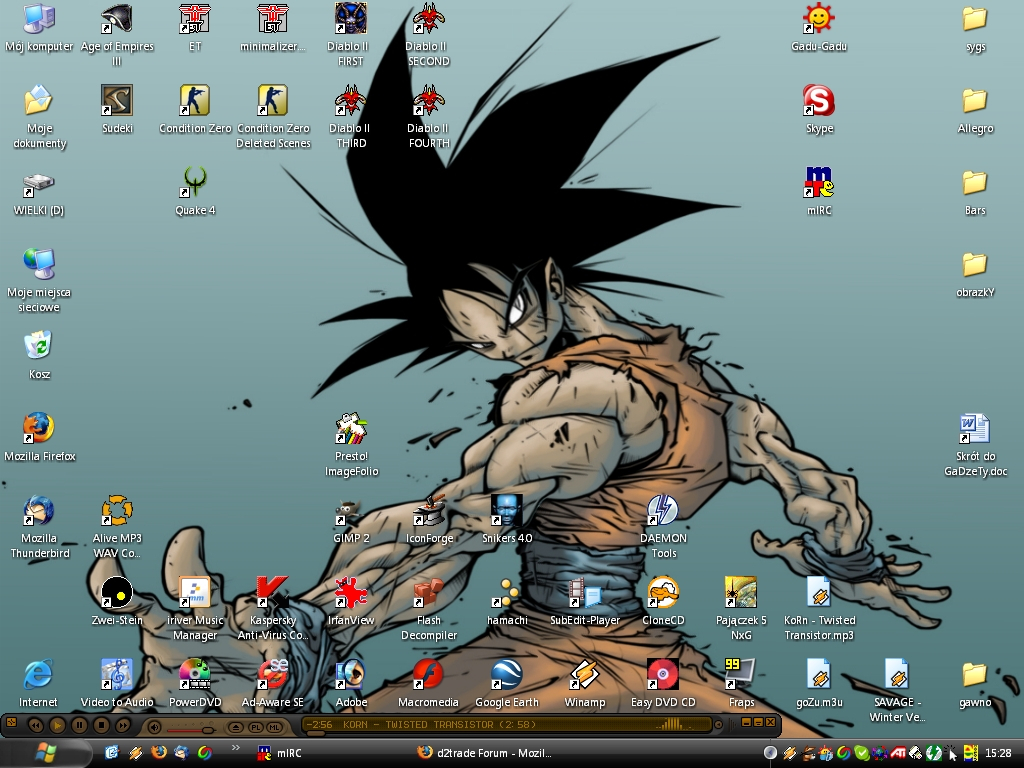Image resolution: width=1024 pixels, height=768 pixels.
Task: Toggle the Winamp playlist with the PL button
Action: (x=254, y=726)
